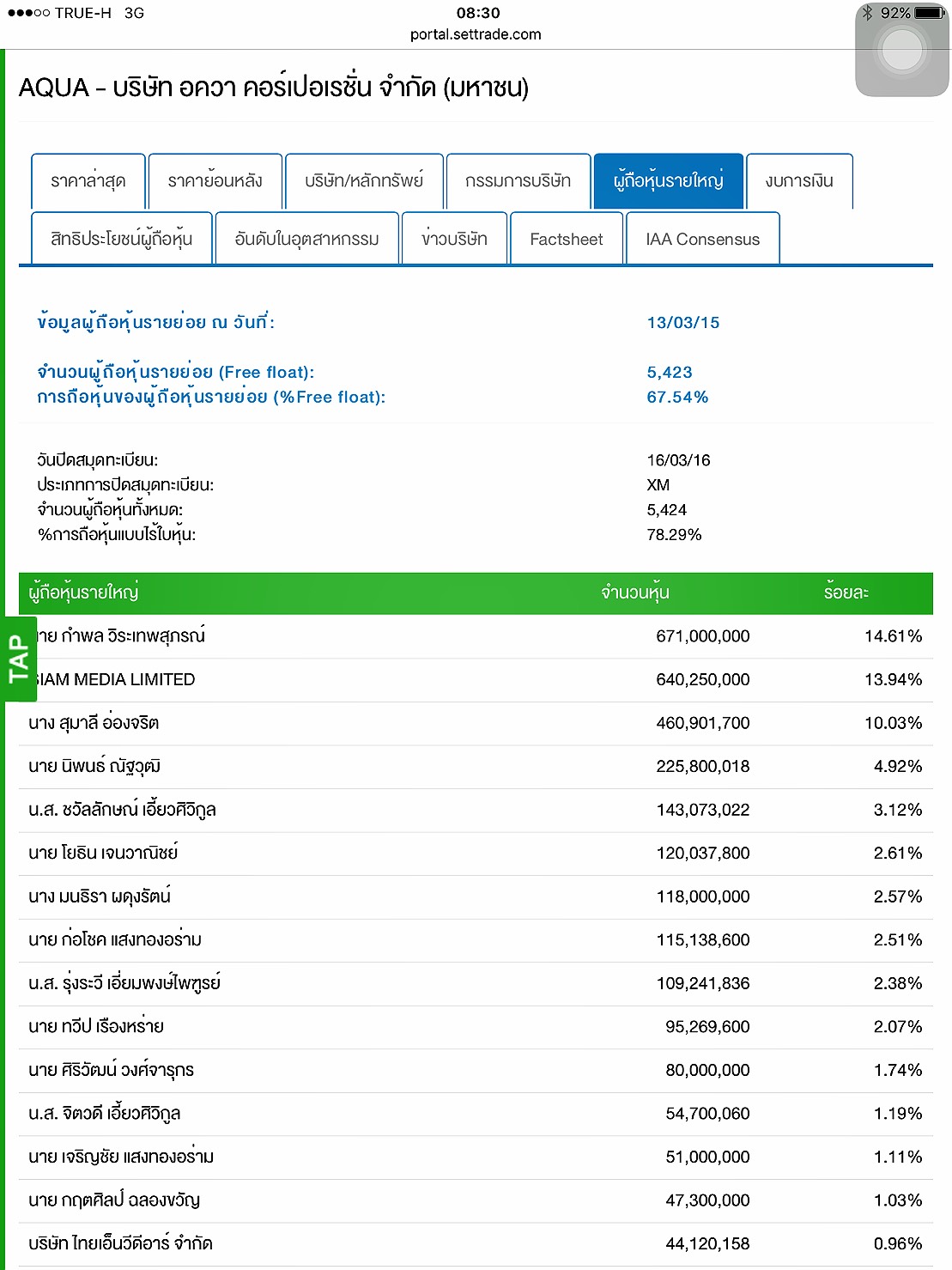
Task: Tap the Bluetooth status icon
Action: click(x=867, y=13)
